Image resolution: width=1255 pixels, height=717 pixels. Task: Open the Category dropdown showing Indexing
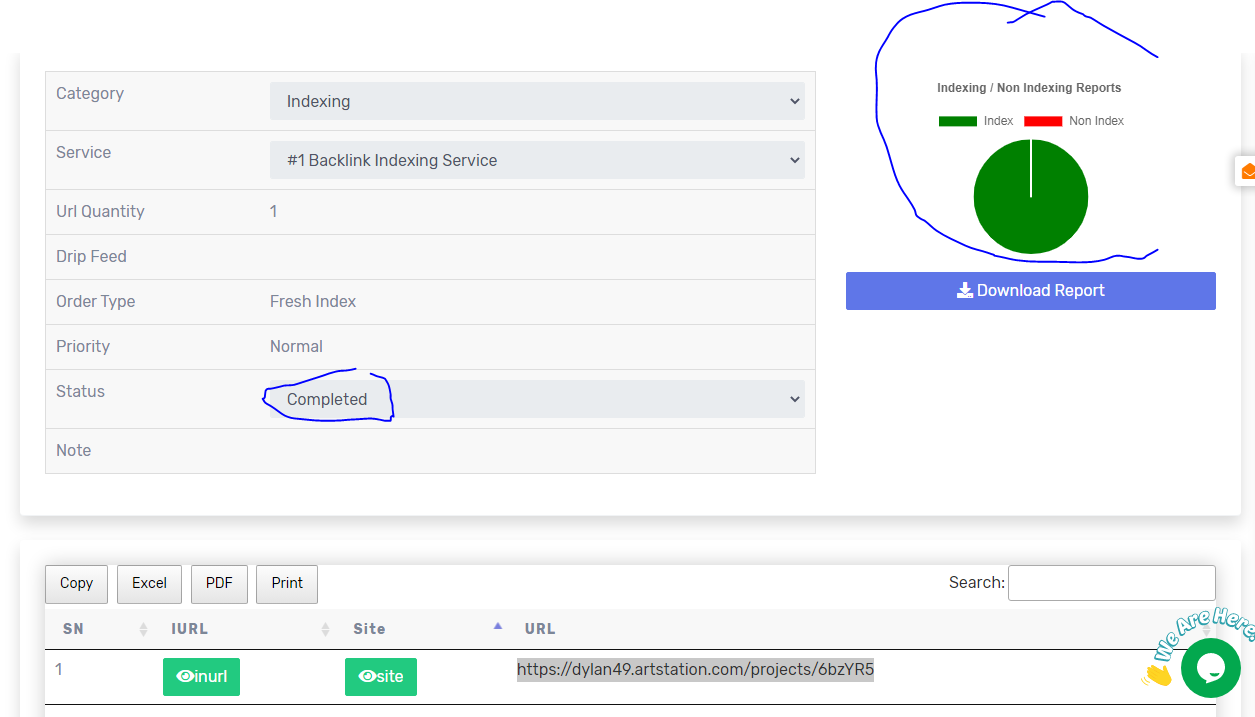(x=537, y=101)
